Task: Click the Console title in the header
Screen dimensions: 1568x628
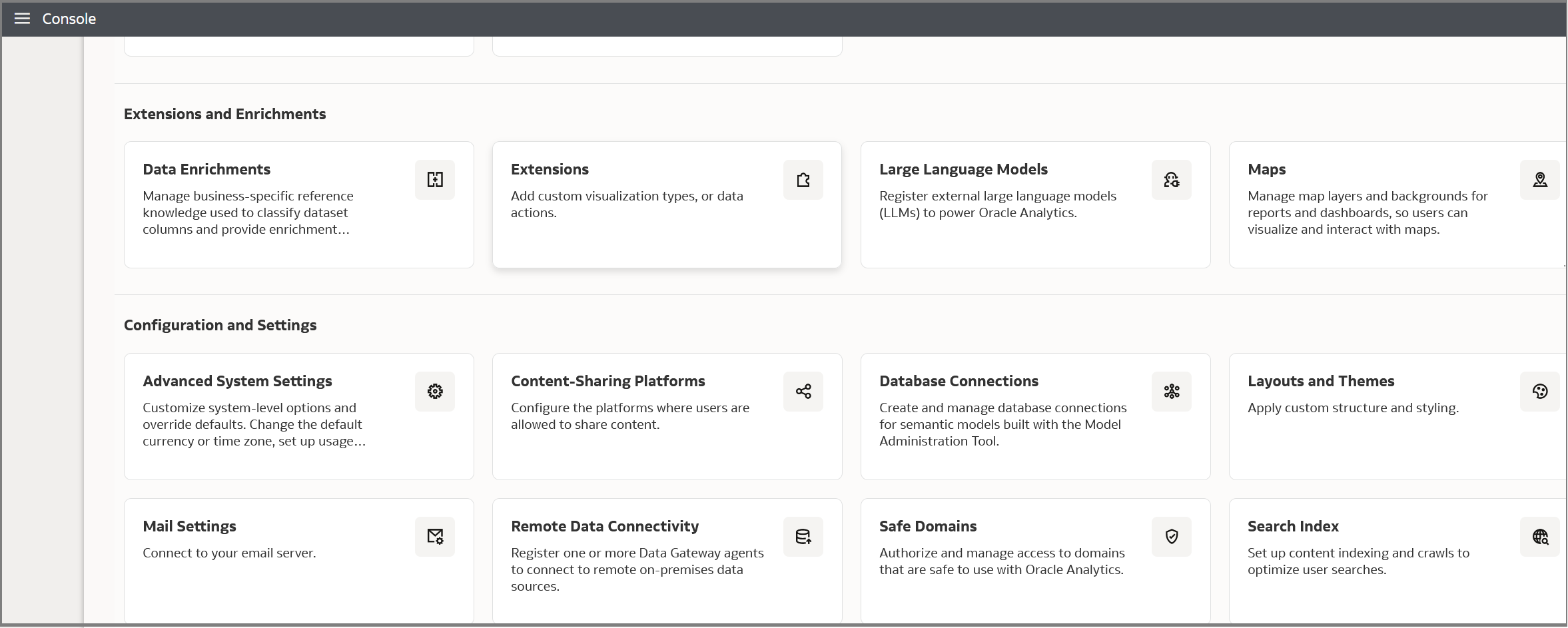Action: click(x=69, y=18)
